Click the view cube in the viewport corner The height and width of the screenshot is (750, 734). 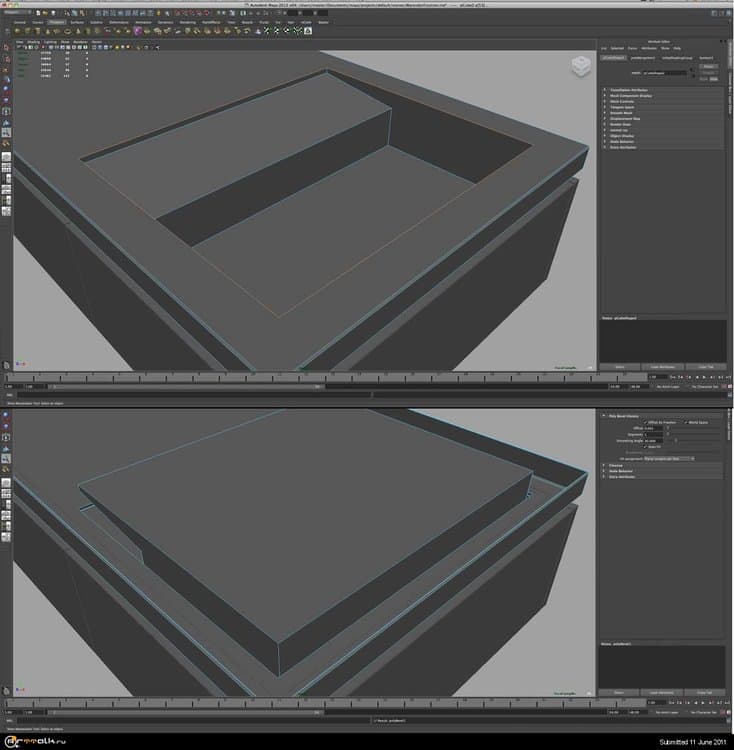[580, 67]
